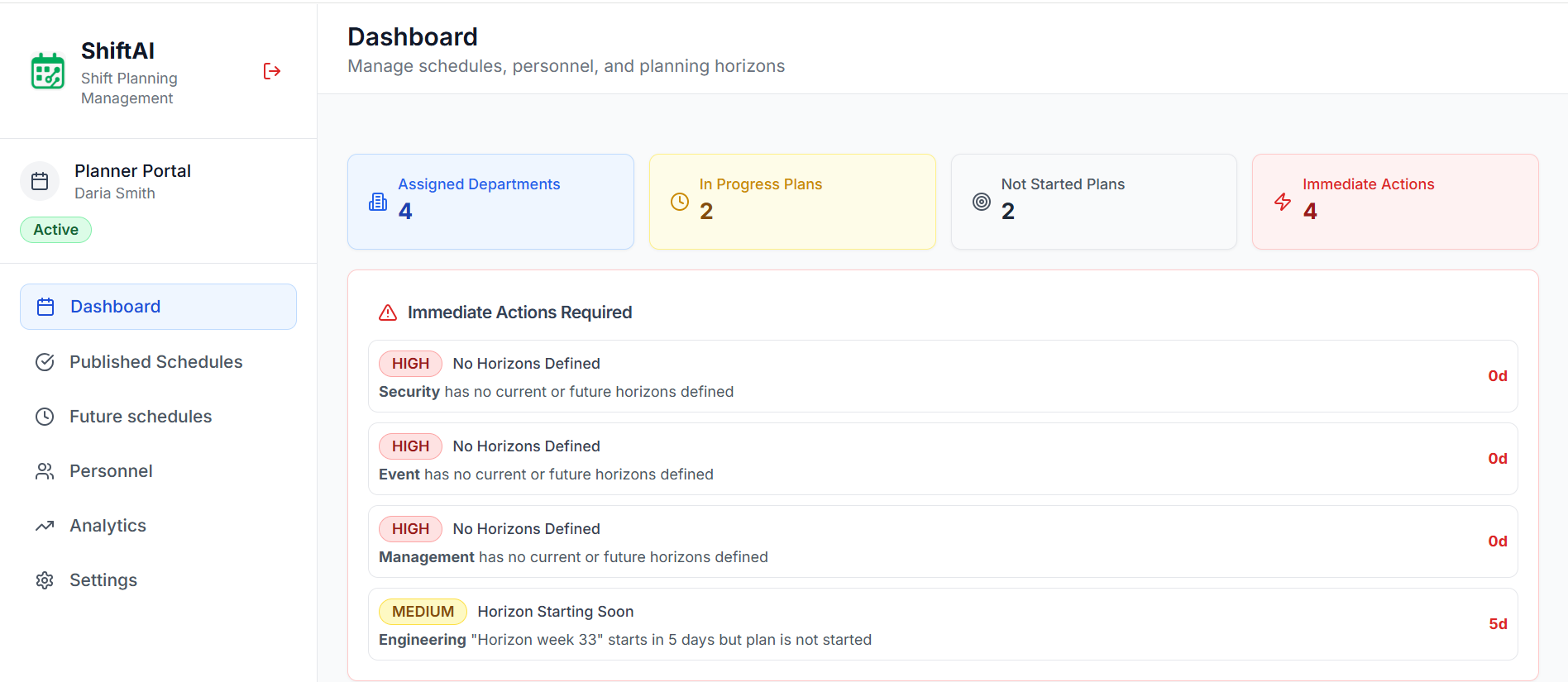Click the Not Started Plans target icon
This screenshot has height=682, width=1568.
tap(982, 202)
